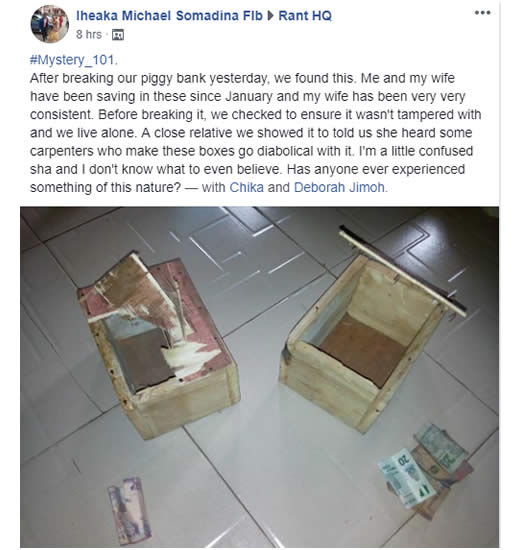
Task: Open tagged friend Chika's profile
Action: tap(246, 187)
